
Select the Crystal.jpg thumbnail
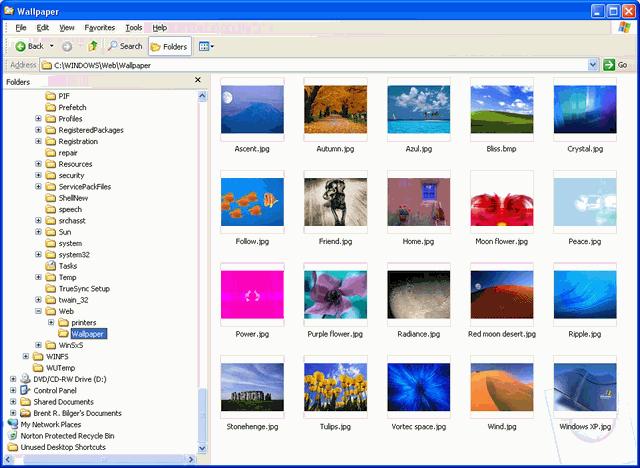(x=585, y=109)
